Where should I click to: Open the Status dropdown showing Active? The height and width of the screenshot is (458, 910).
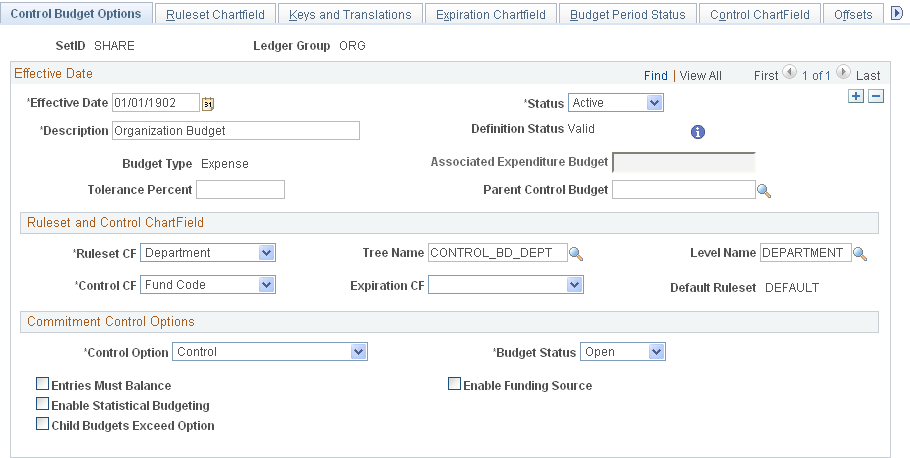(616, 103)
